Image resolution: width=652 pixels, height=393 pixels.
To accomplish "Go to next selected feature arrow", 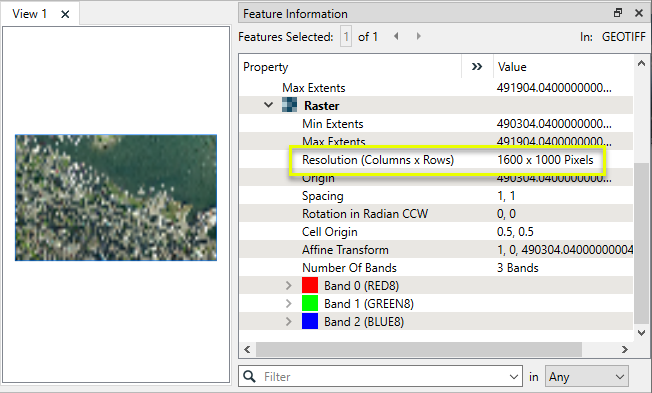I will 419,37.
